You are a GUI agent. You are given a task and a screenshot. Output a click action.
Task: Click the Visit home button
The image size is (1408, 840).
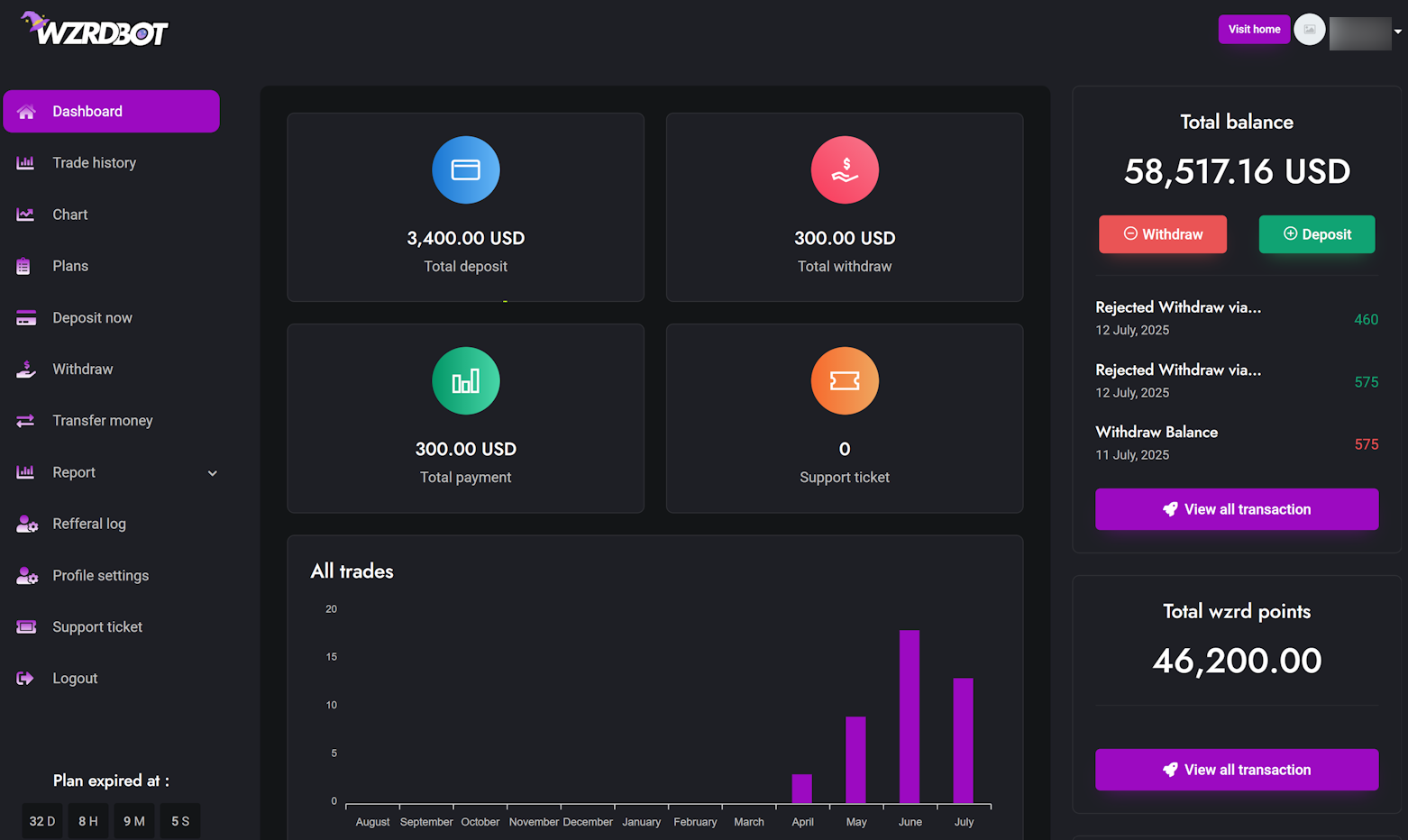coord(1254,30)
